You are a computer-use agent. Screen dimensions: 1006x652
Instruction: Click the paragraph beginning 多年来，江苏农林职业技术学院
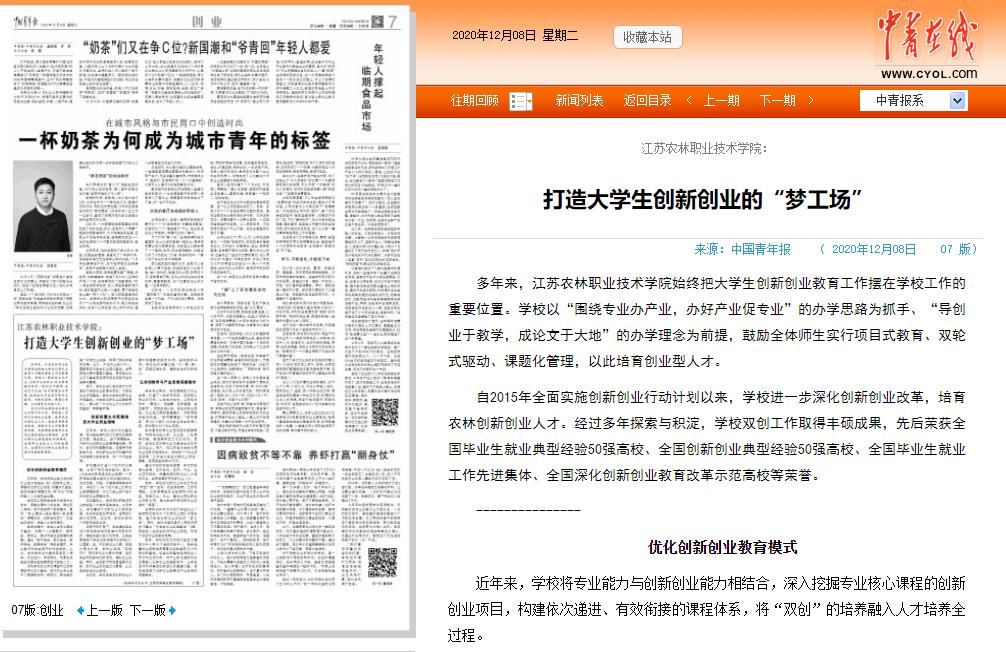point(706,322)
